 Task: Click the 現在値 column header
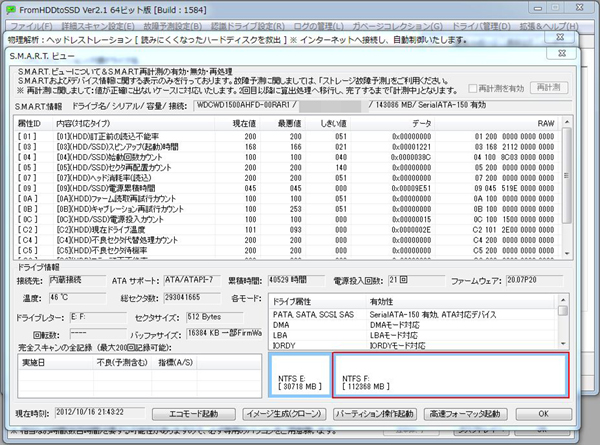pos(237,124)
